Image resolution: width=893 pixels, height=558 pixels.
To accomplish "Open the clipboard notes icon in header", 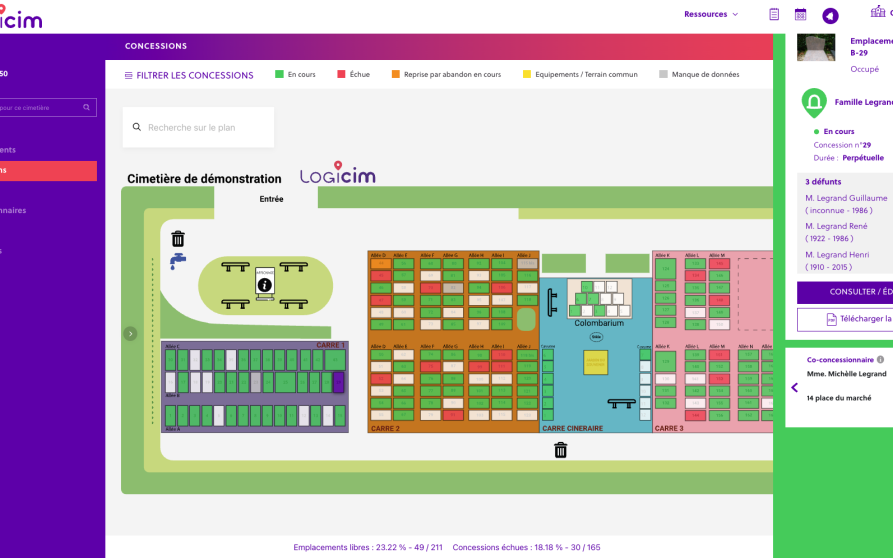I will (774, 14).
